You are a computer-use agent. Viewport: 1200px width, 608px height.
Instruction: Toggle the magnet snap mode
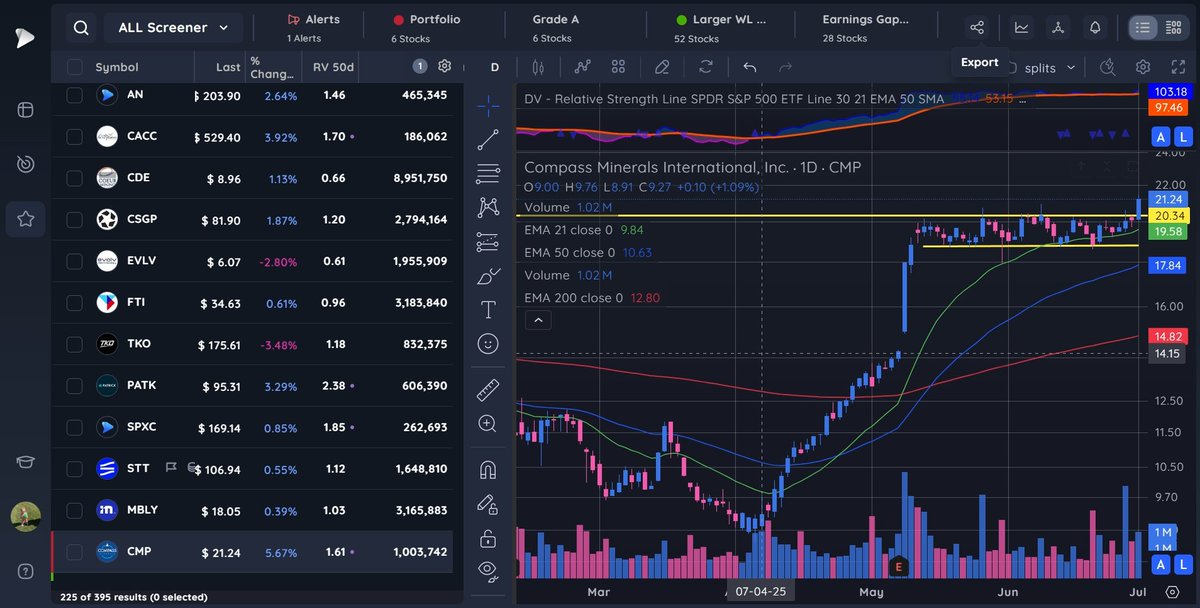click(x=488, y=469)
